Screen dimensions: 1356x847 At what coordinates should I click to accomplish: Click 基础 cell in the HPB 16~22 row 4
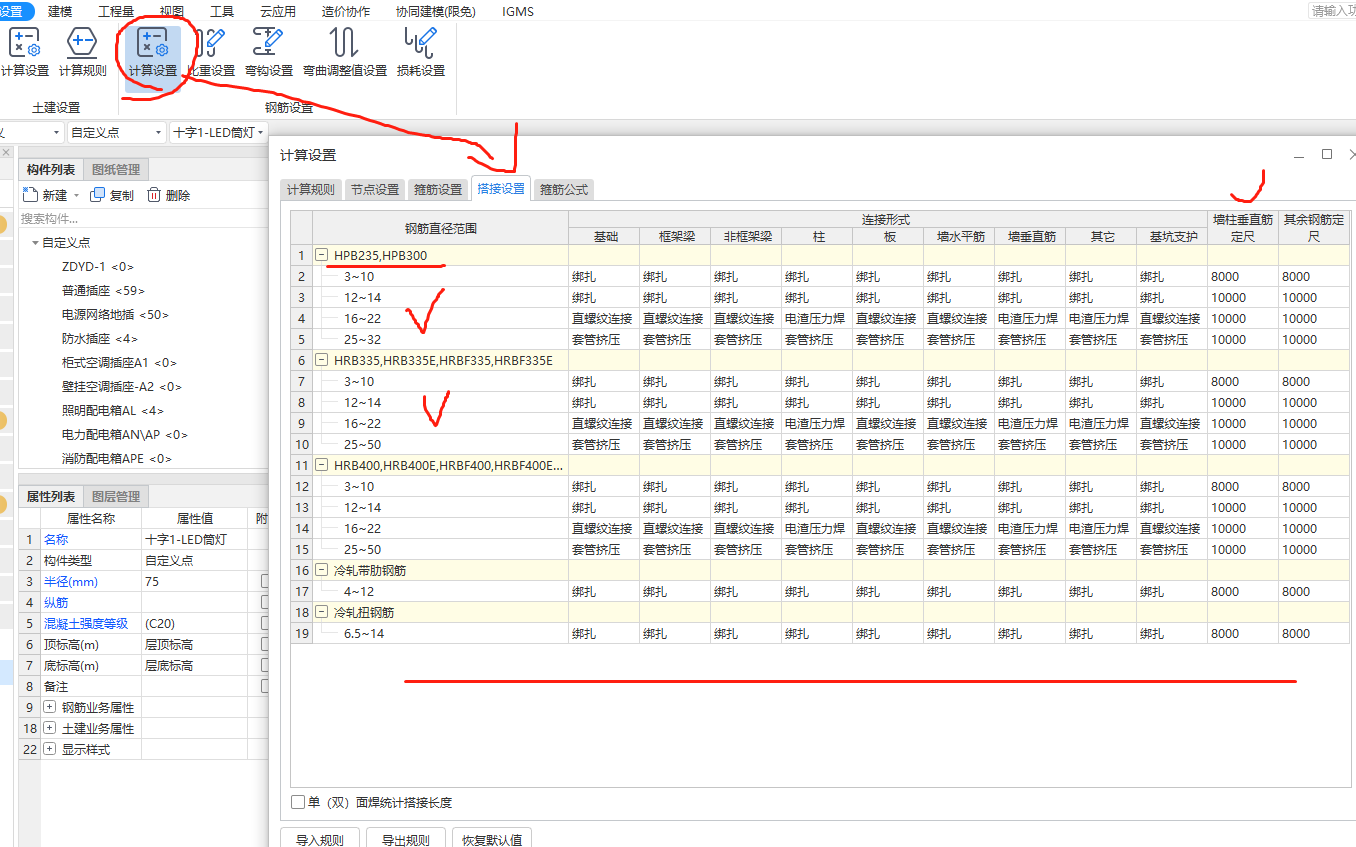604,318
